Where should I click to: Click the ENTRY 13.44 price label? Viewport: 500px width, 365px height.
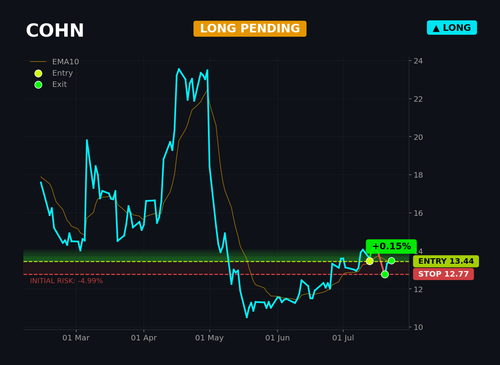446,261
